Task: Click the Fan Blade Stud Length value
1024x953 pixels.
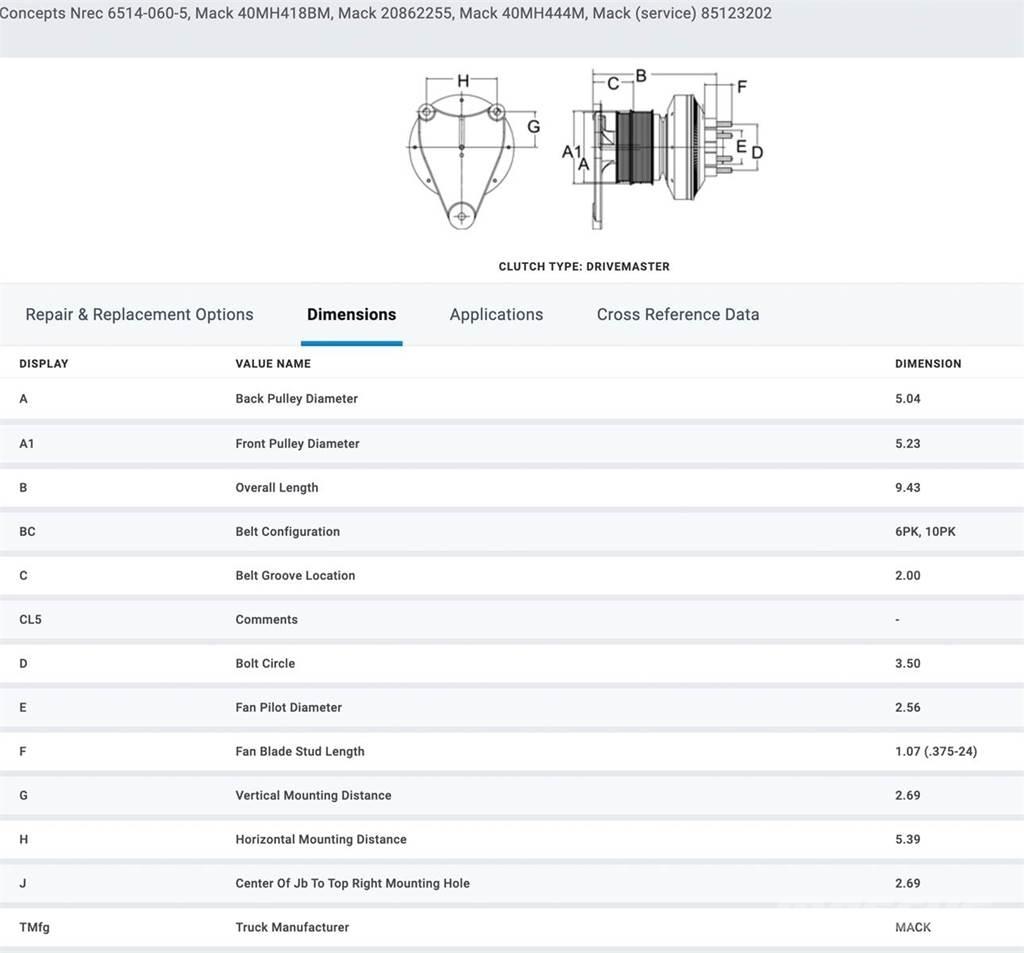Action: [935, 751]
